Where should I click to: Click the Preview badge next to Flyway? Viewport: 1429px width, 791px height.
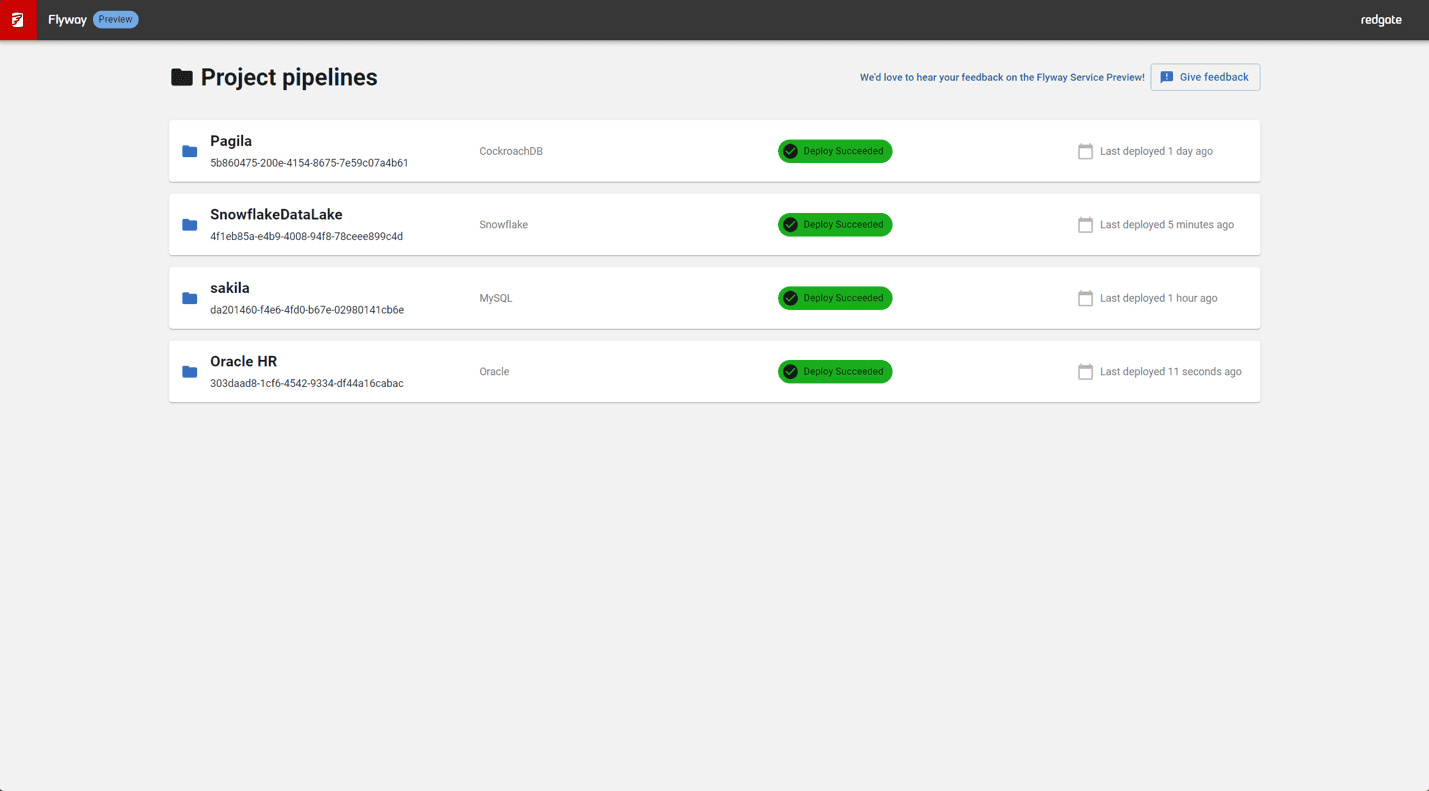click(115, 20)
